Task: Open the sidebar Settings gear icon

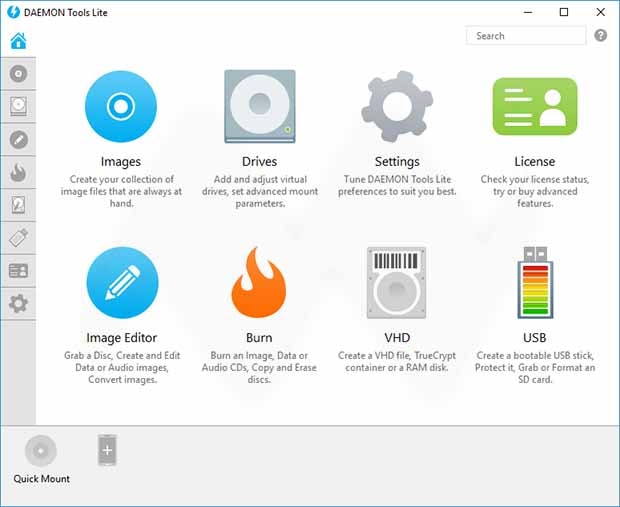Action: pyautogui.click(x=18, y=304)
